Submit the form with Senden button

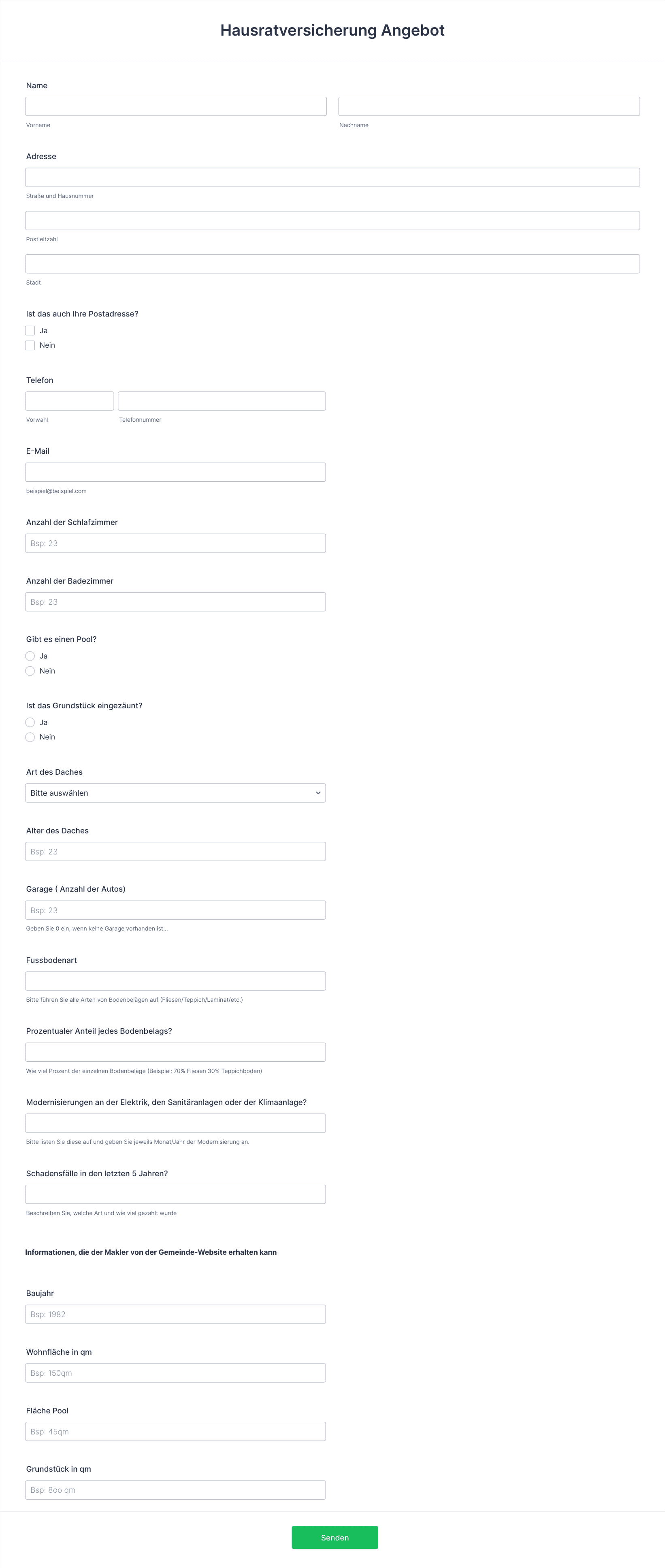tap(335, 1537)
